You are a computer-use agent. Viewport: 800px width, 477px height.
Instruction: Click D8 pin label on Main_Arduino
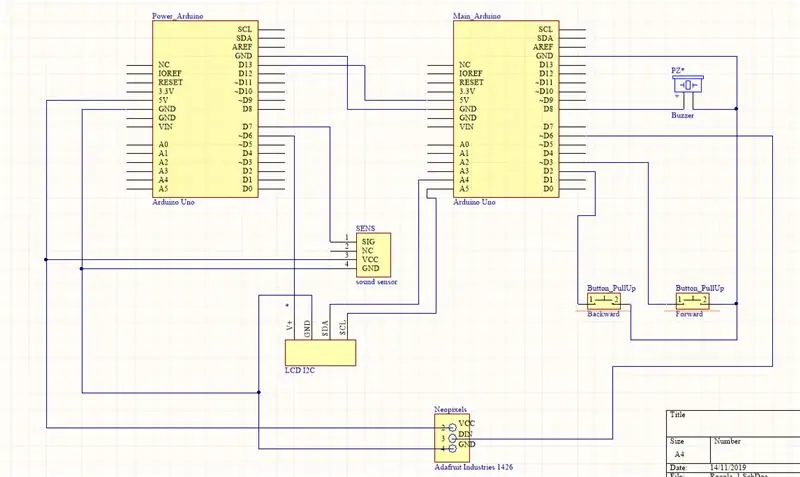(548, 109)
